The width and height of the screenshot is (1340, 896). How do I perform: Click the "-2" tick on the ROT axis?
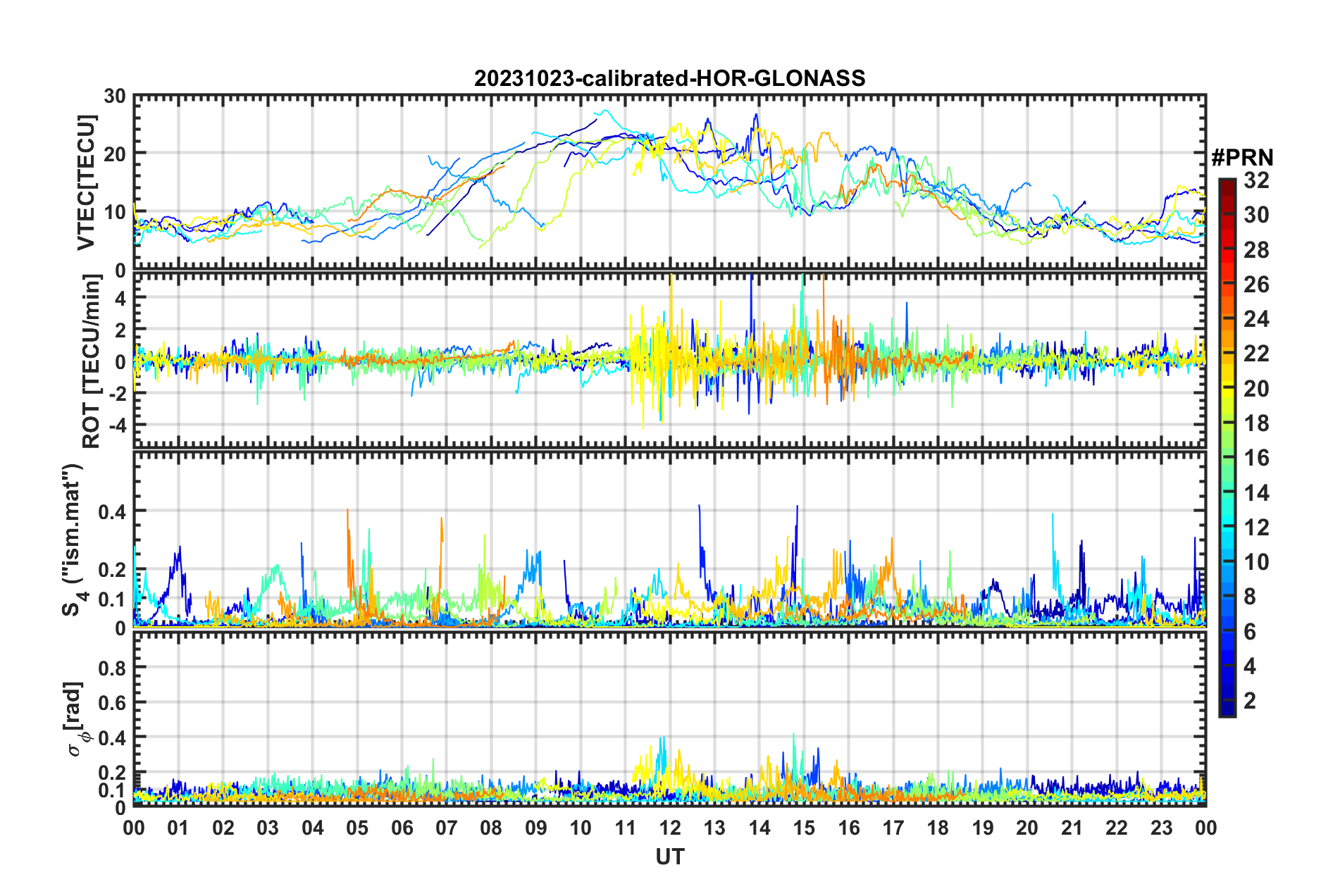[x=117, y=394]
